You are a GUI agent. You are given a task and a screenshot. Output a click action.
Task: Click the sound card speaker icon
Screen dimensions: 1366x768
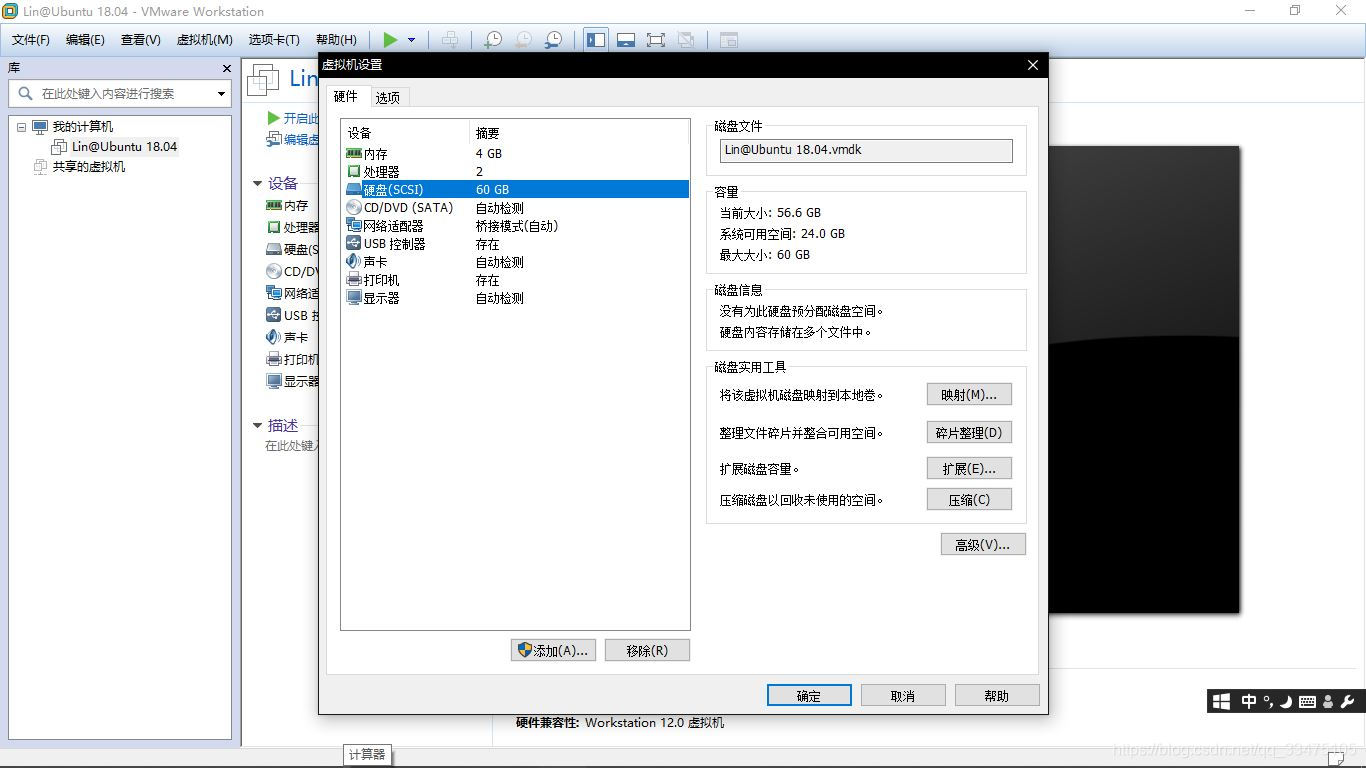tap(353, 262)
